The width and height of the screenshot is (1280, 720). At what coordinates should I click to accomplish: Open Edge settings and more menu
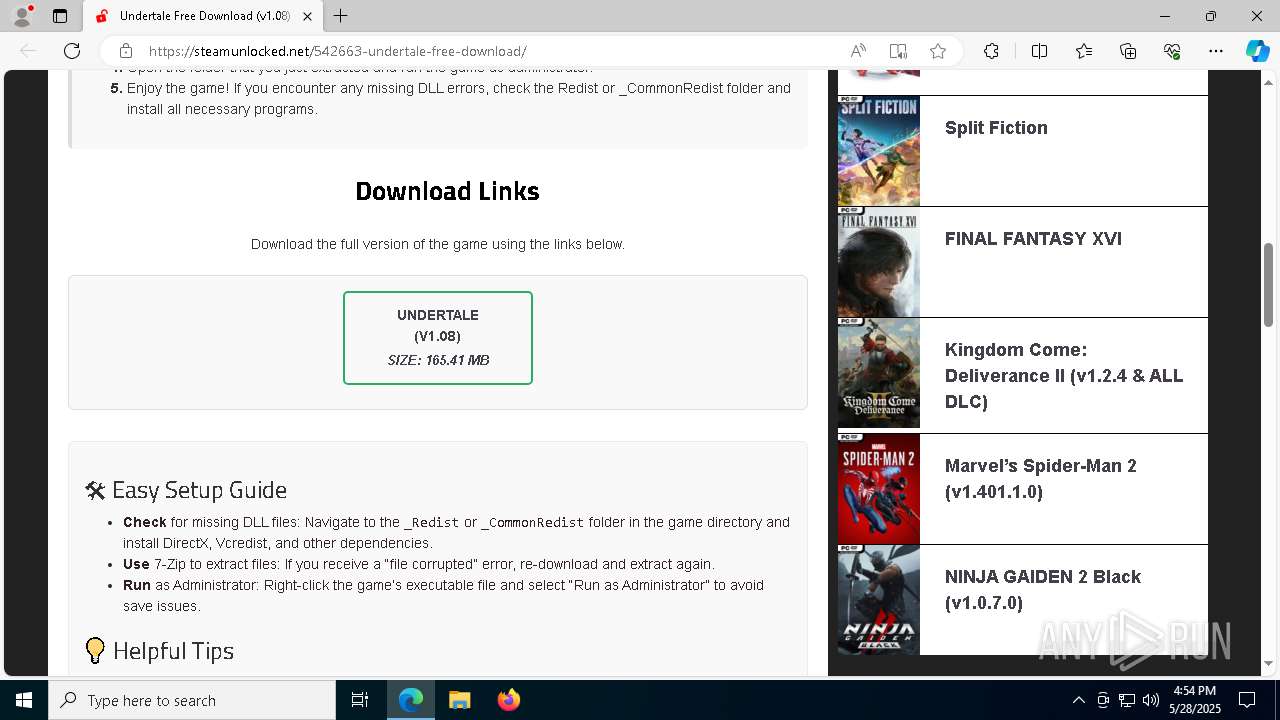1216,51
